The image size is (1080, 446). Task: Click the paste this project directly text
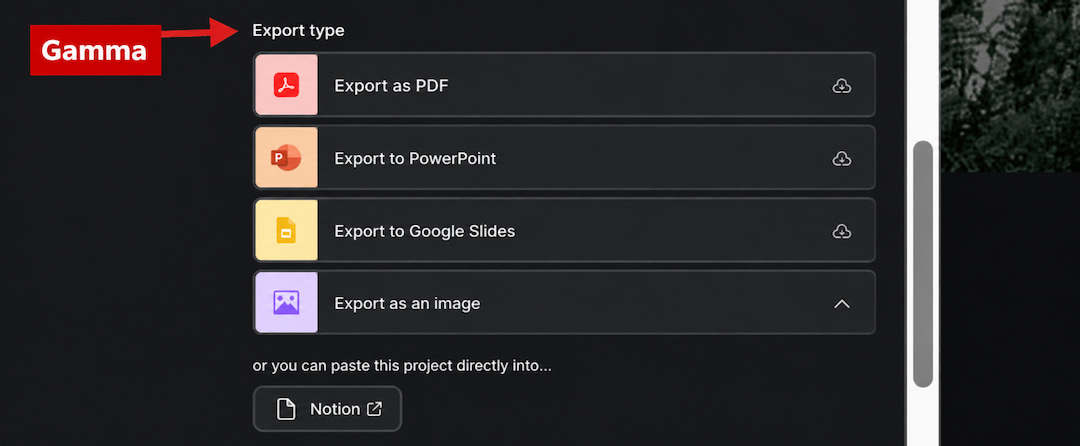[402, 365]
